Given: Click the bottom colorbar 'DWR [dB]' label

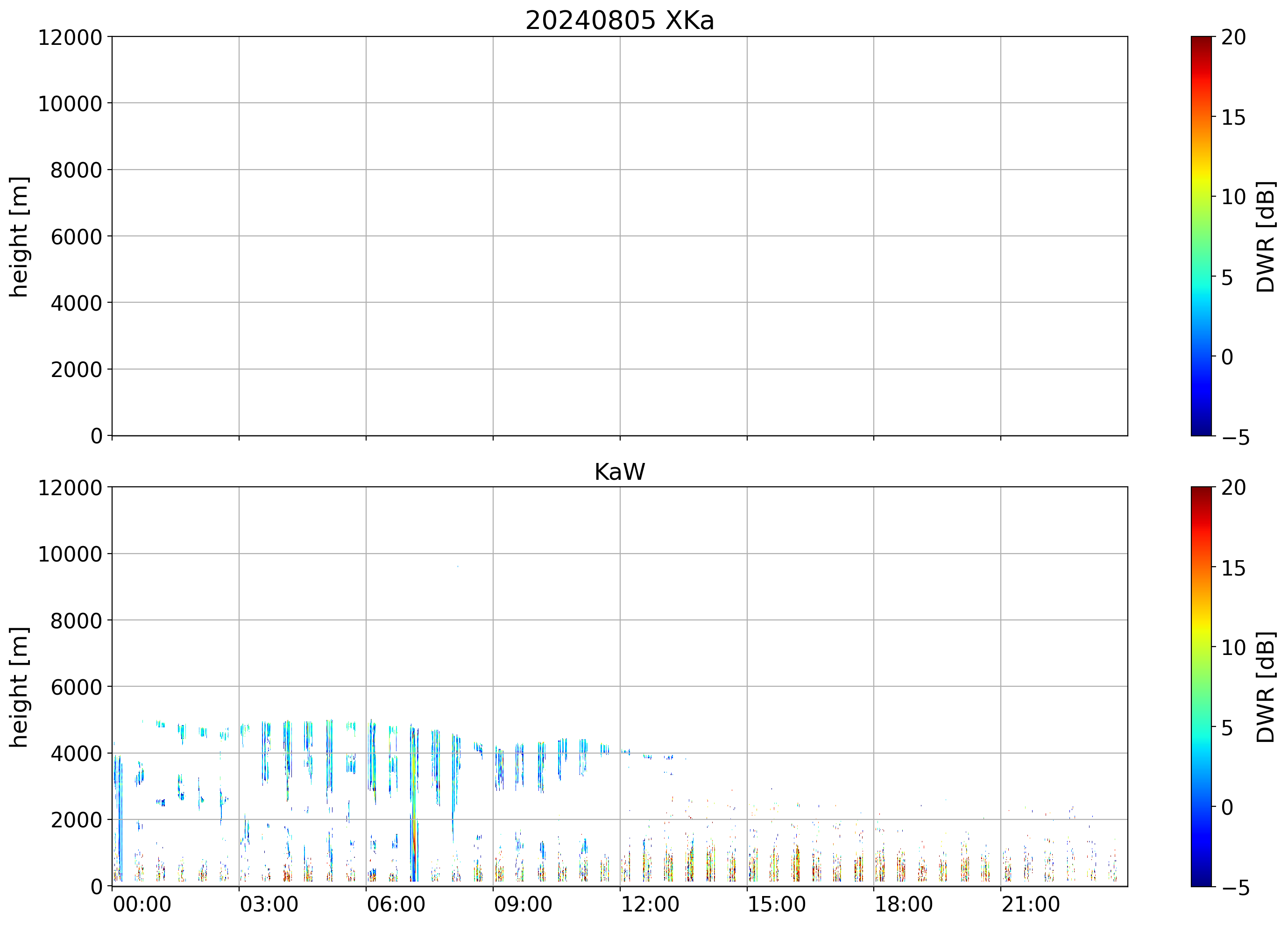Looking at the screenshot, I should [x=1265, y=687].
